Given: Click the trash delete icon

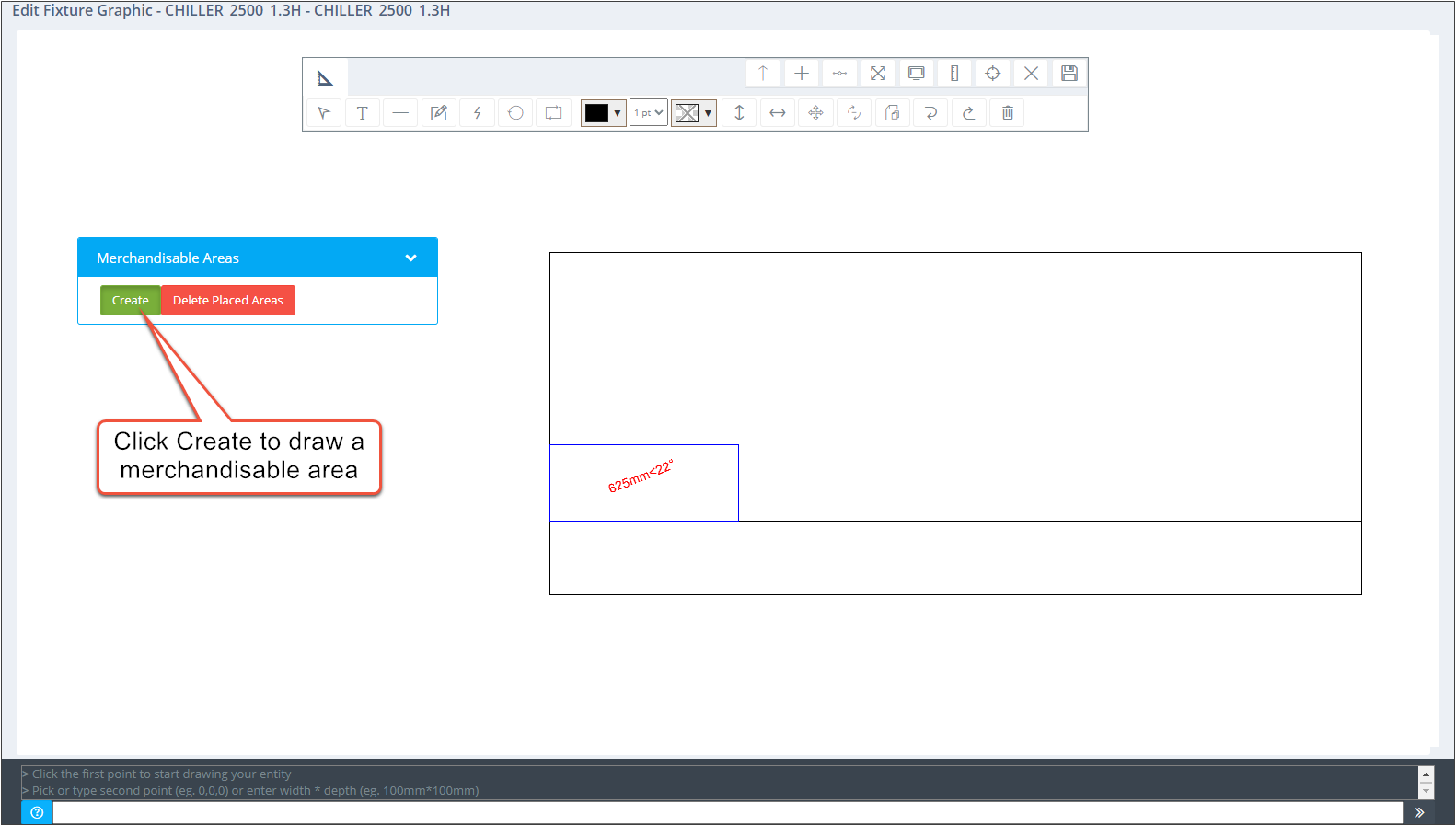Looking at the screenshot, I should point(1008,113).
